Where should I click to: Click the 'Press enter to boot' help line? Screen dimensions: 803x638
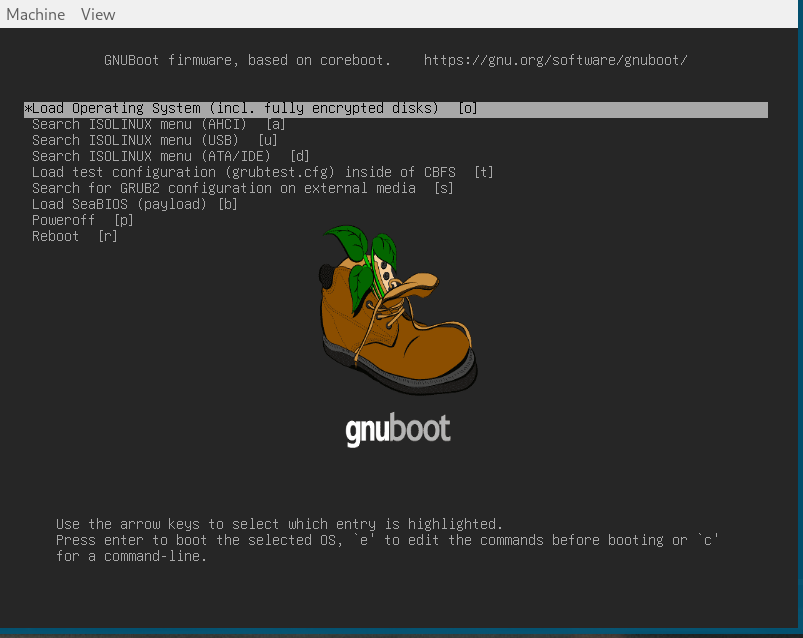tap(387, 540)
